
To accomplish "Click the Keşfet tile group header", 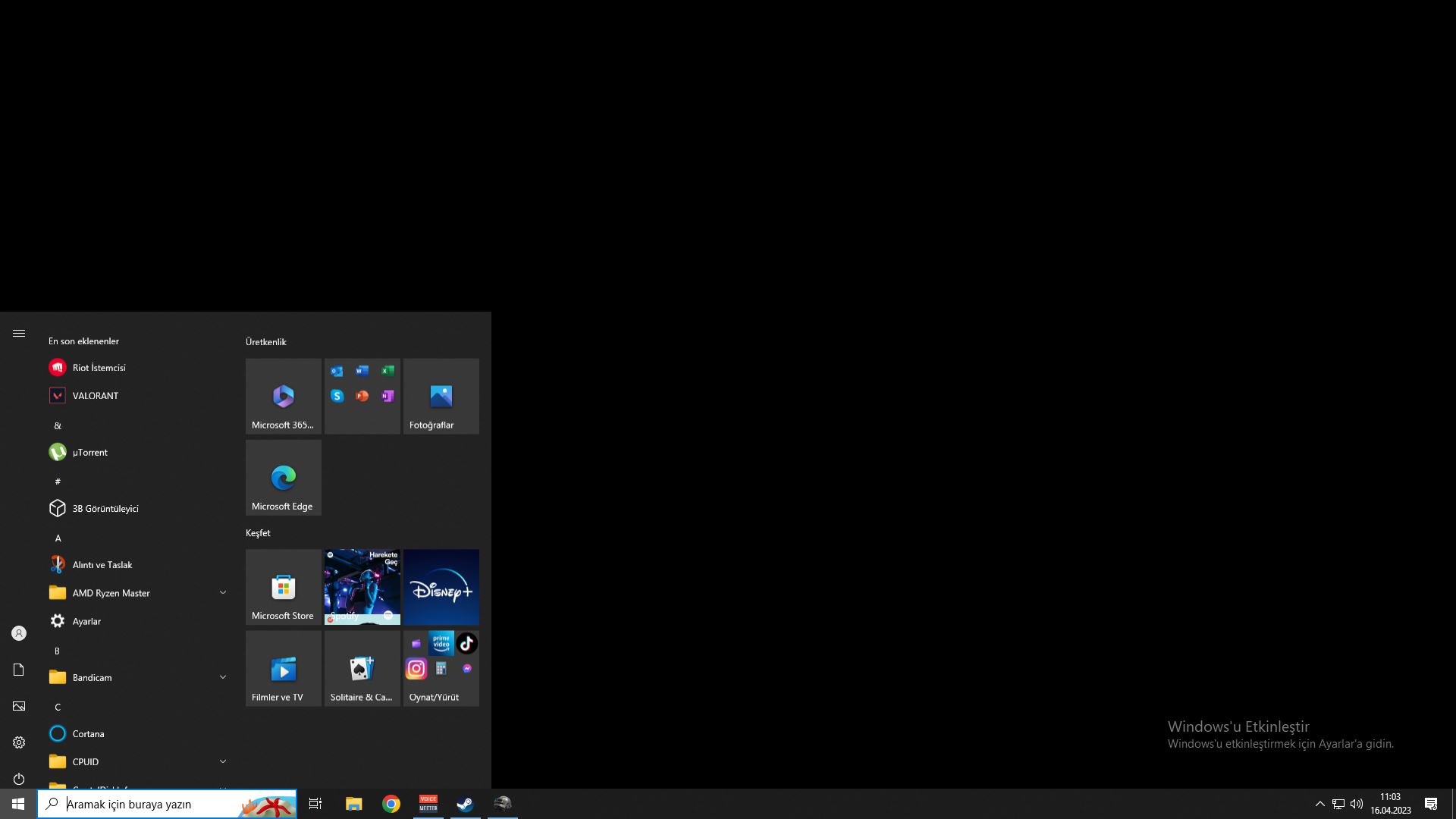I will [258, 533].
